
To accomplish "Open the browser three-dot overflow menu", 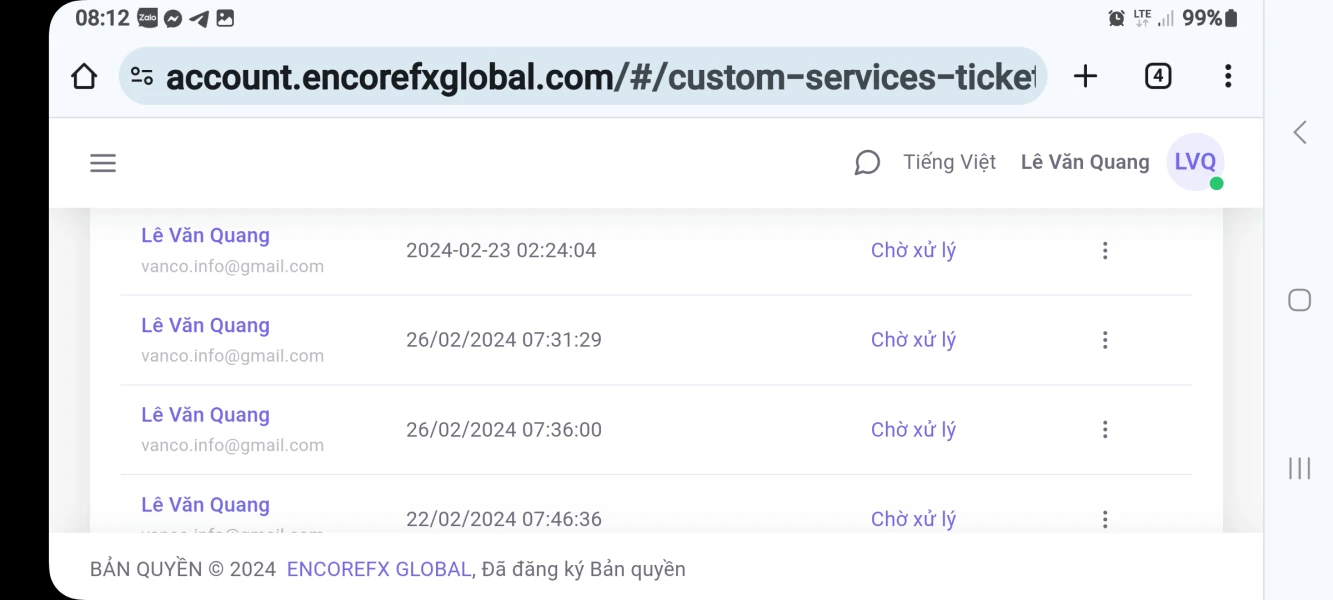I will pyautogui.click(x=1228, y=76).
